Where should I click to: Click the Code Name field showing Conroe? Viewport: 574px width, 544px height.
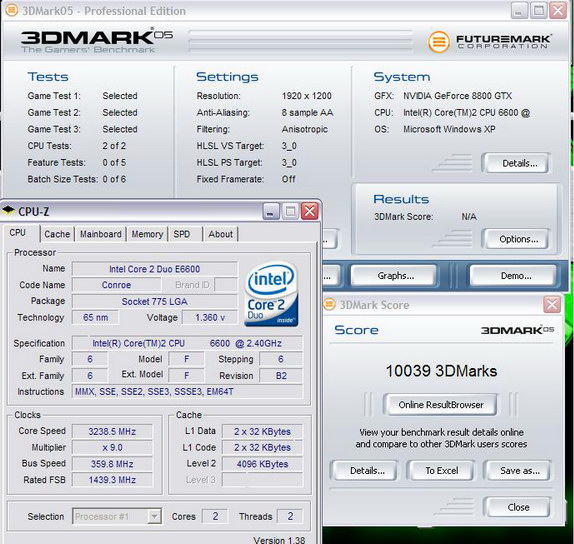tap(116, 285)
